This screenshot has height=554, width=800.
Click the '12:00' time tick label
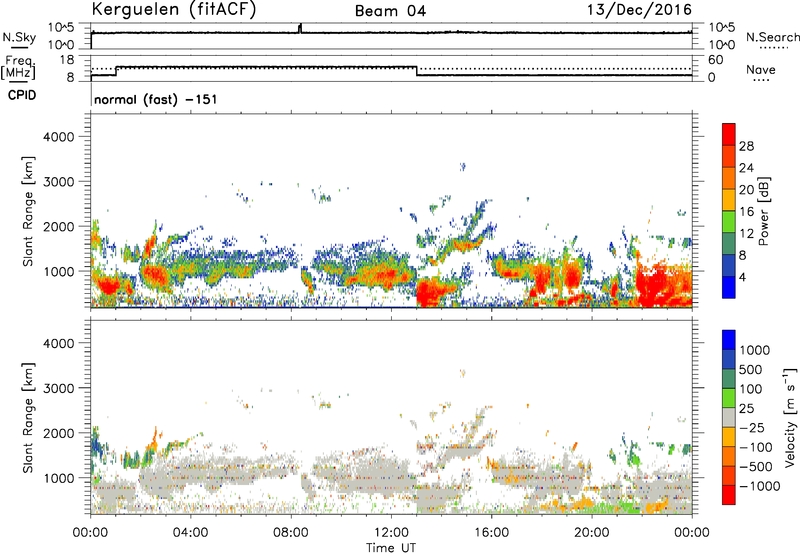tap(391, 533)
